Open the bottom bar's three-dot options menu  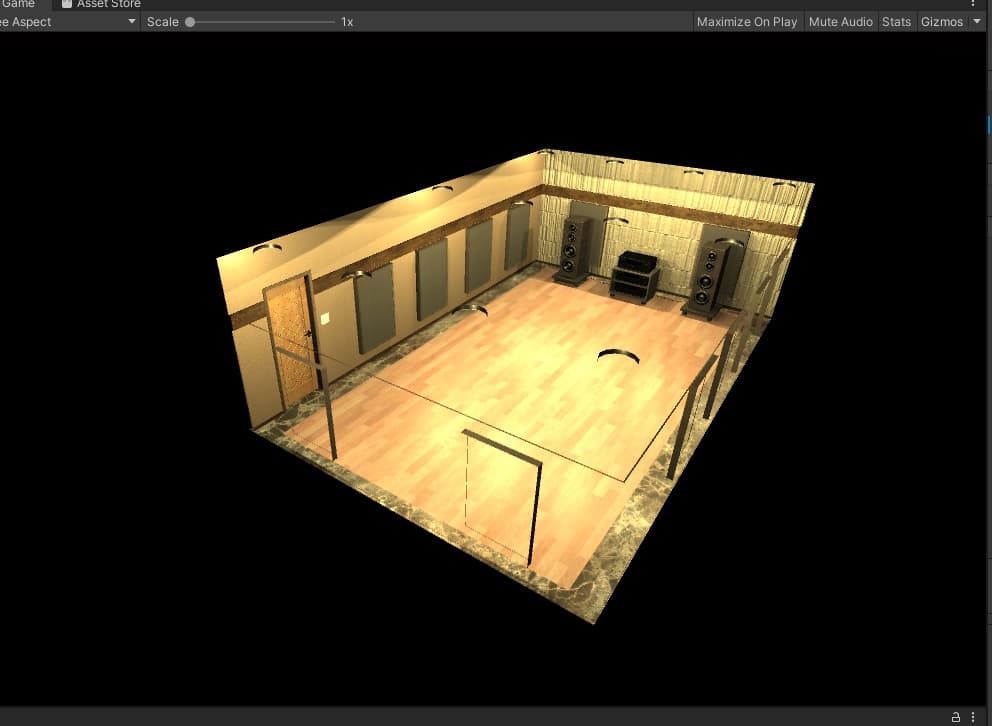(x=973, y=717)
